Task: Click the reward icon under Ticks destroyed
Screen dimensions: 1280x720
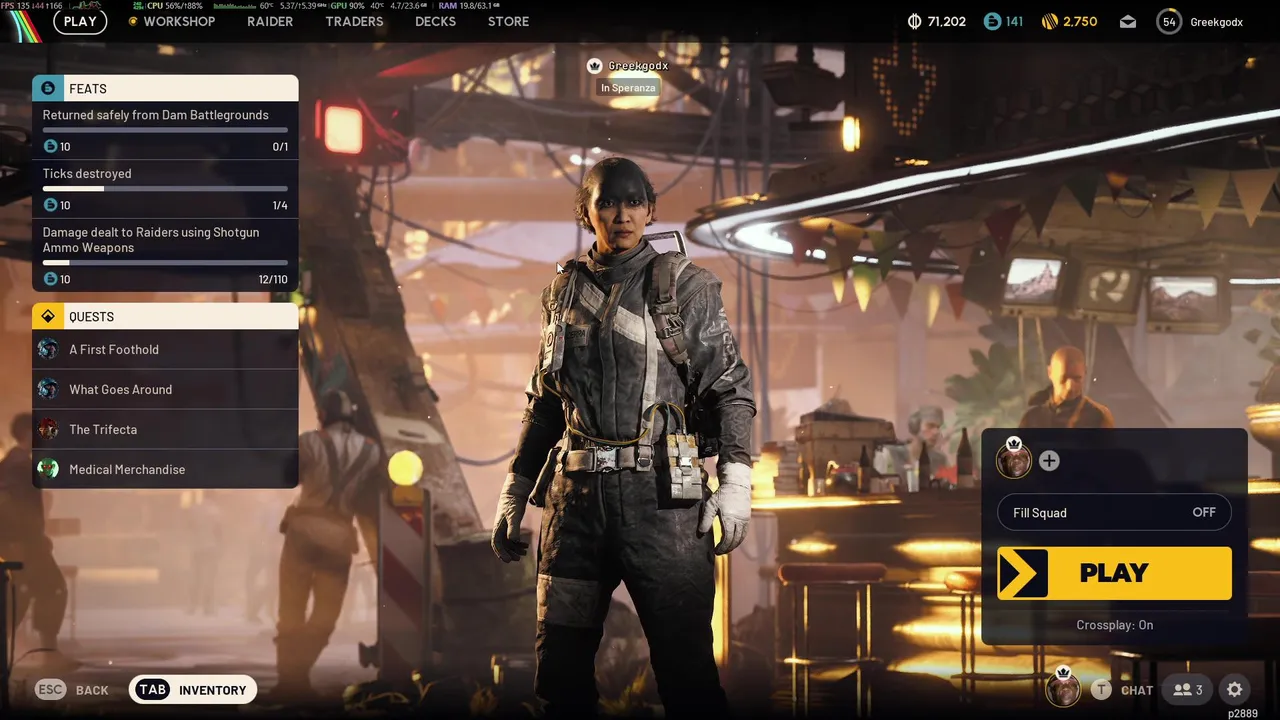Action: pyautogui.click(x=50, y=205)
